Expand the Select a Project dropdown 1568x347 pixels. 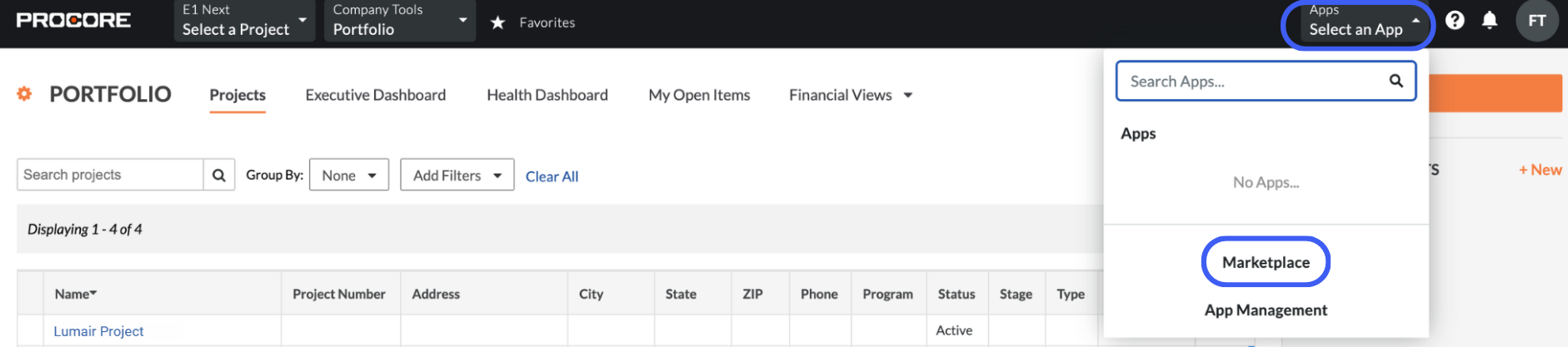(x=244, y=21)
